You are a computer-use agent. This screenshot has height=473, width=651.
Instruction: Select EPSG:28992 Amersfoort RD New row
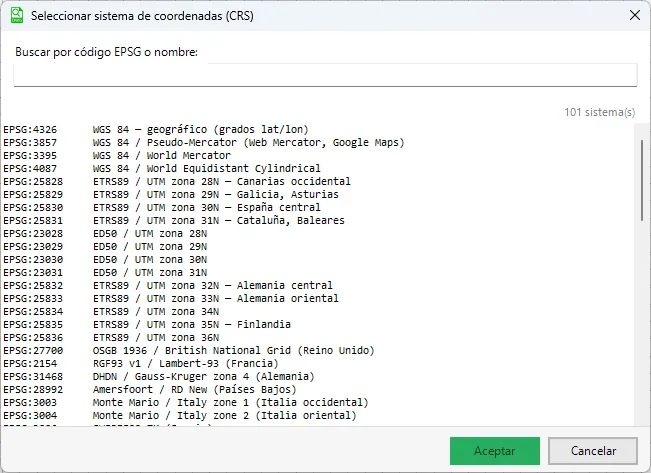pyautogui.click(x=318, y=390)
